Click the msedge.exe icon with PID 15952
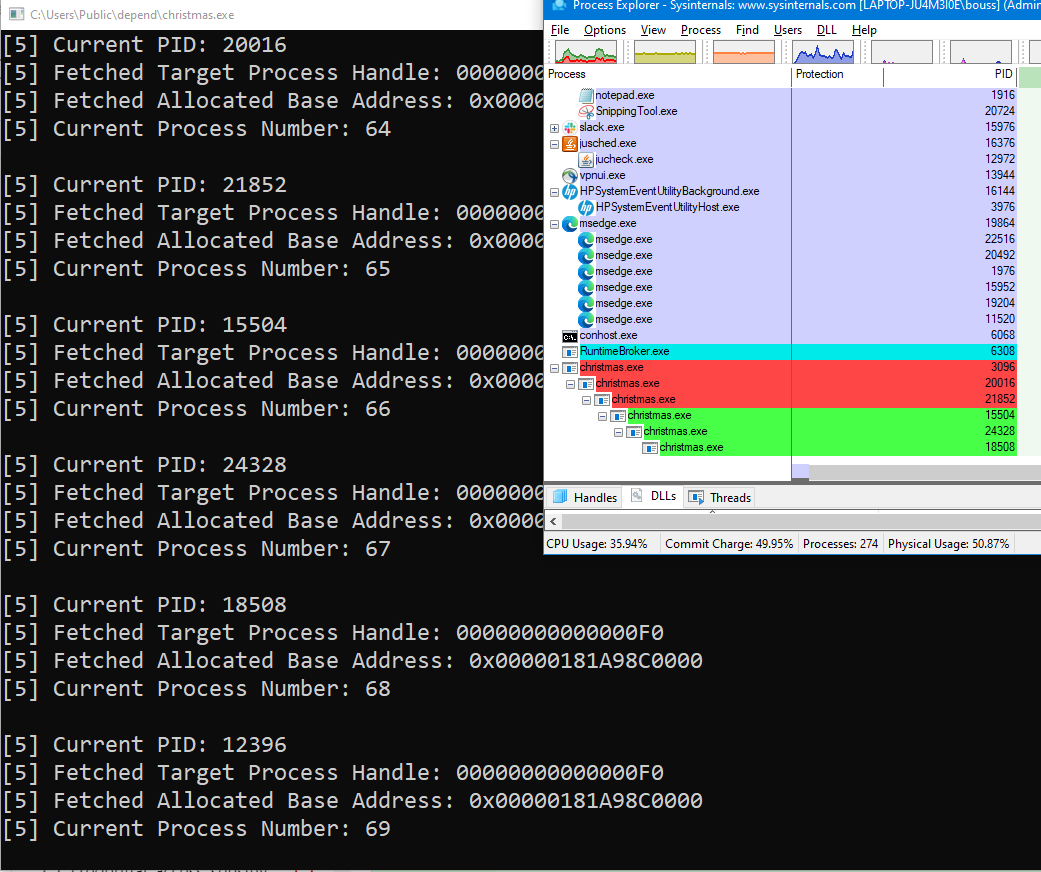This screenshot has width=1041, height=872. (x=586, y=287)
